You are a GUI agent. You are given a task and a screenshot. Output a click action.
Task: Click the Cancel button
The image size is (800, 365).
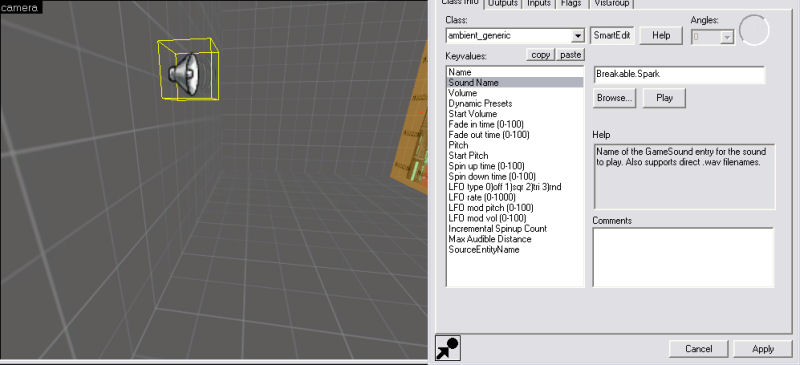pyautogui.click(x=698, y=349)
